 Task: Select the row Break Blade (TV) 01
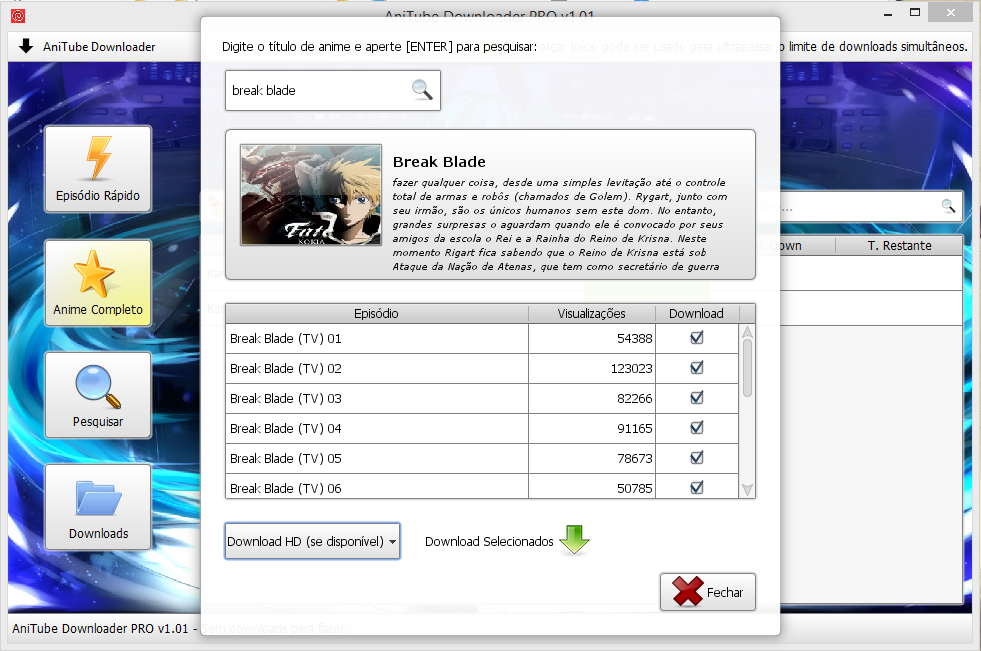coord(482,338)
